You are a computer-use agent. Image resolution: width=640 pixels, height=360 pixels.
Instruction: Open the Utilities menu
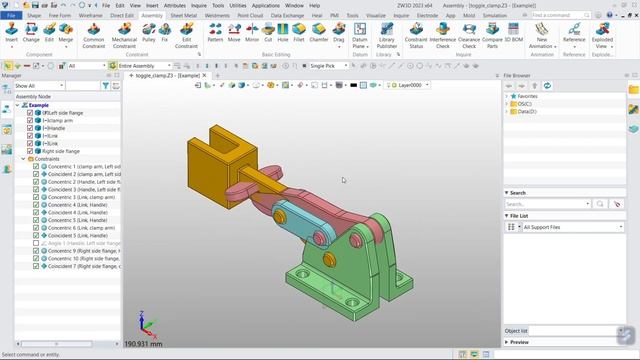238,6
